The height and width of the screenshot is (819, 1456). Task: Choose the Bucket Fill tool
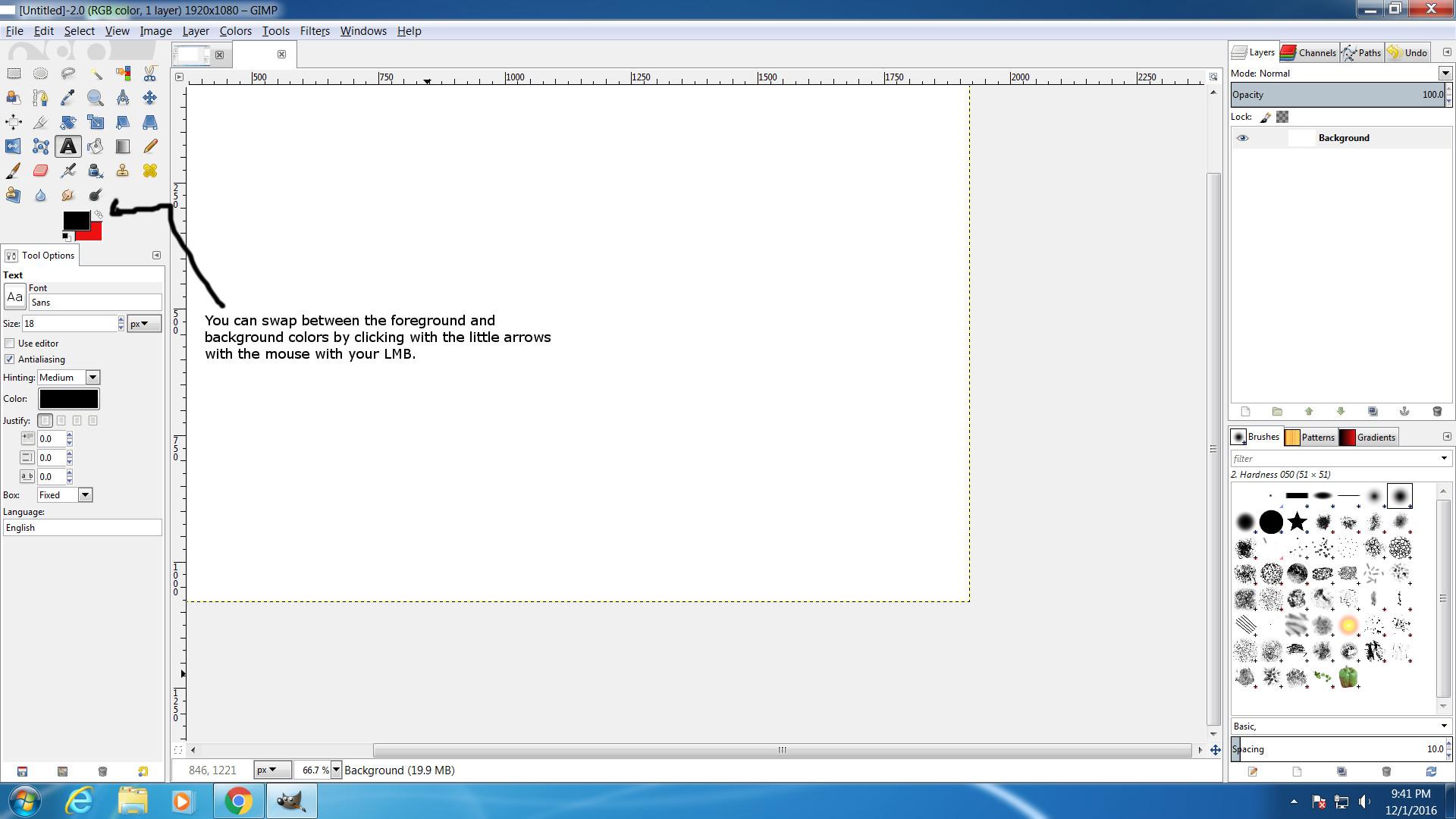coord(96,146)
